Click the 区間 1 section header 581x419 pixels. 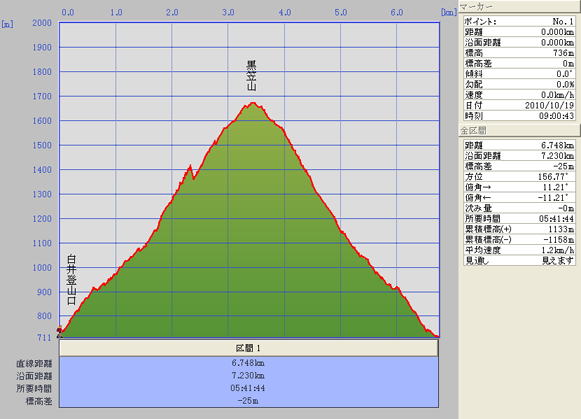coord(249,348)
